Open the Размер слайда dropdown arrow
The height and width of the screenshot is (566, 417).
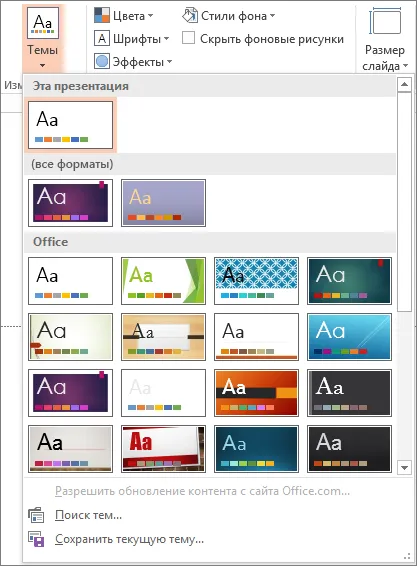pyautogui.click(x=405, y=66)
